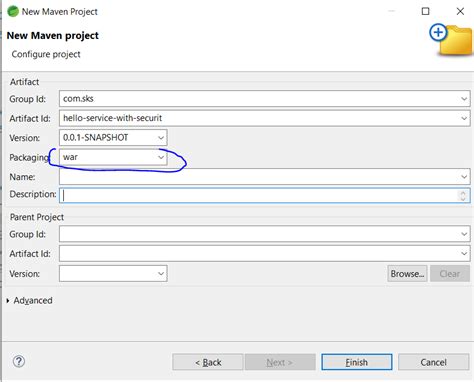The height and width of the screenshot is (382, 474).
Task: Click the Spring leaf icon in title bar
Action: 13,11
